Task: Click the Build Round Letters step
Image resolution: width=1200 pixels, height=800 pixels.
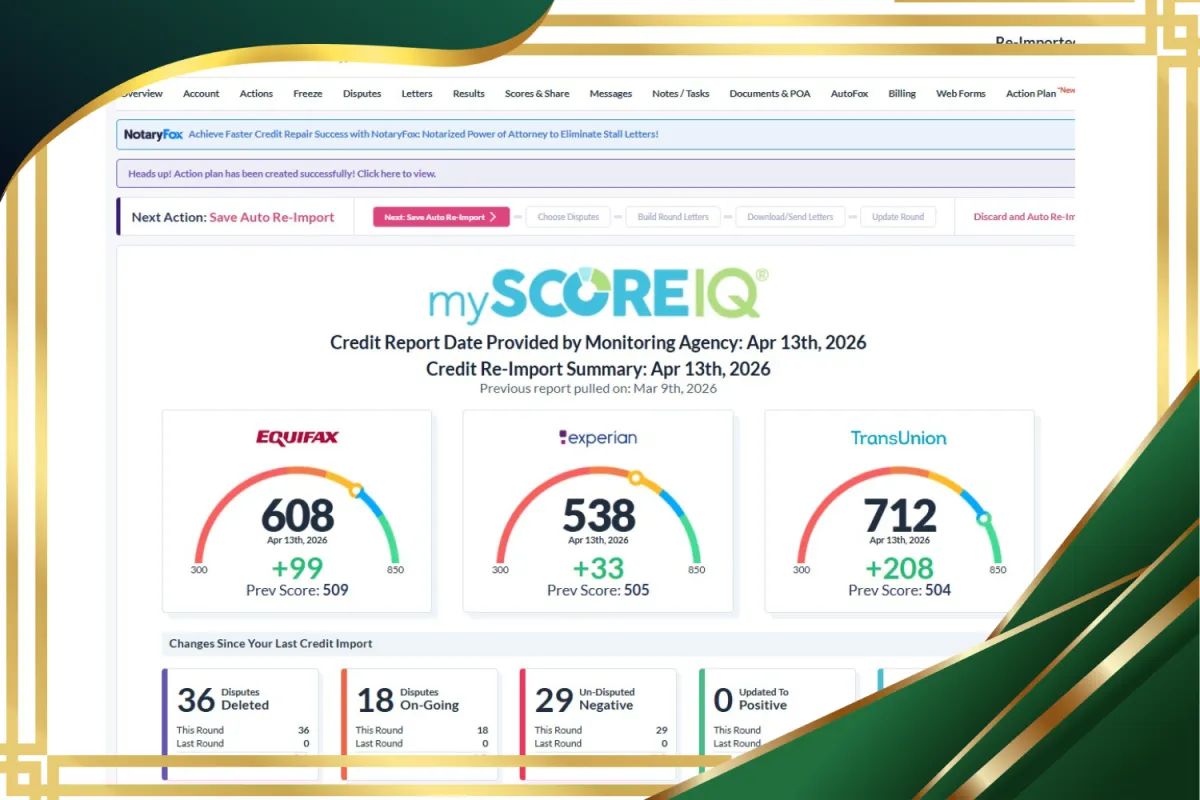Action: (x=673, y=217)
